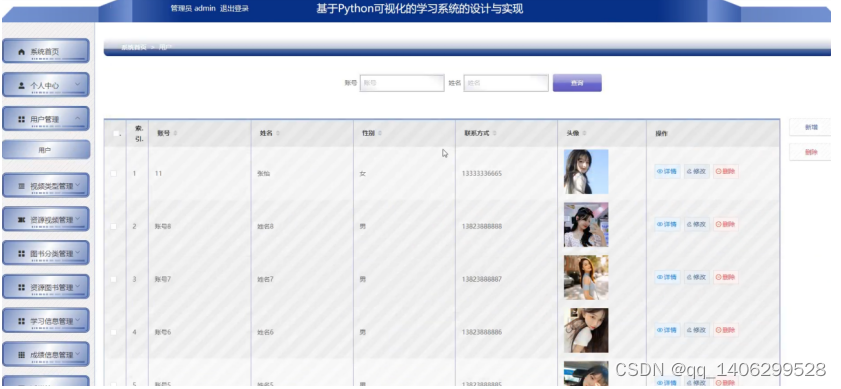Click the sort icon on the 联系方式 column
Viewport: 841px width, 389px height.
(x=495, y=133)
